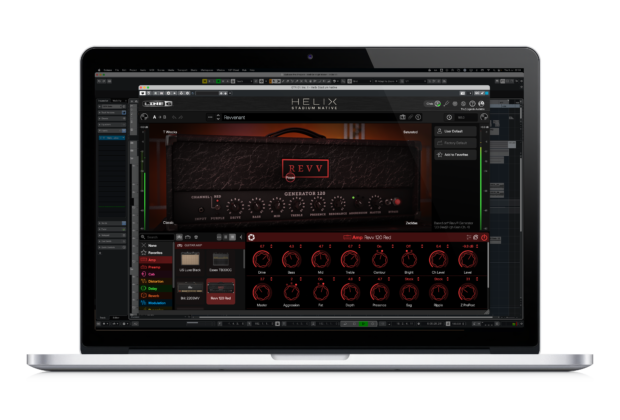Click the User Default button
This screenshot has height=420, width=620.
pyautogui.click(x=455, y=131)
